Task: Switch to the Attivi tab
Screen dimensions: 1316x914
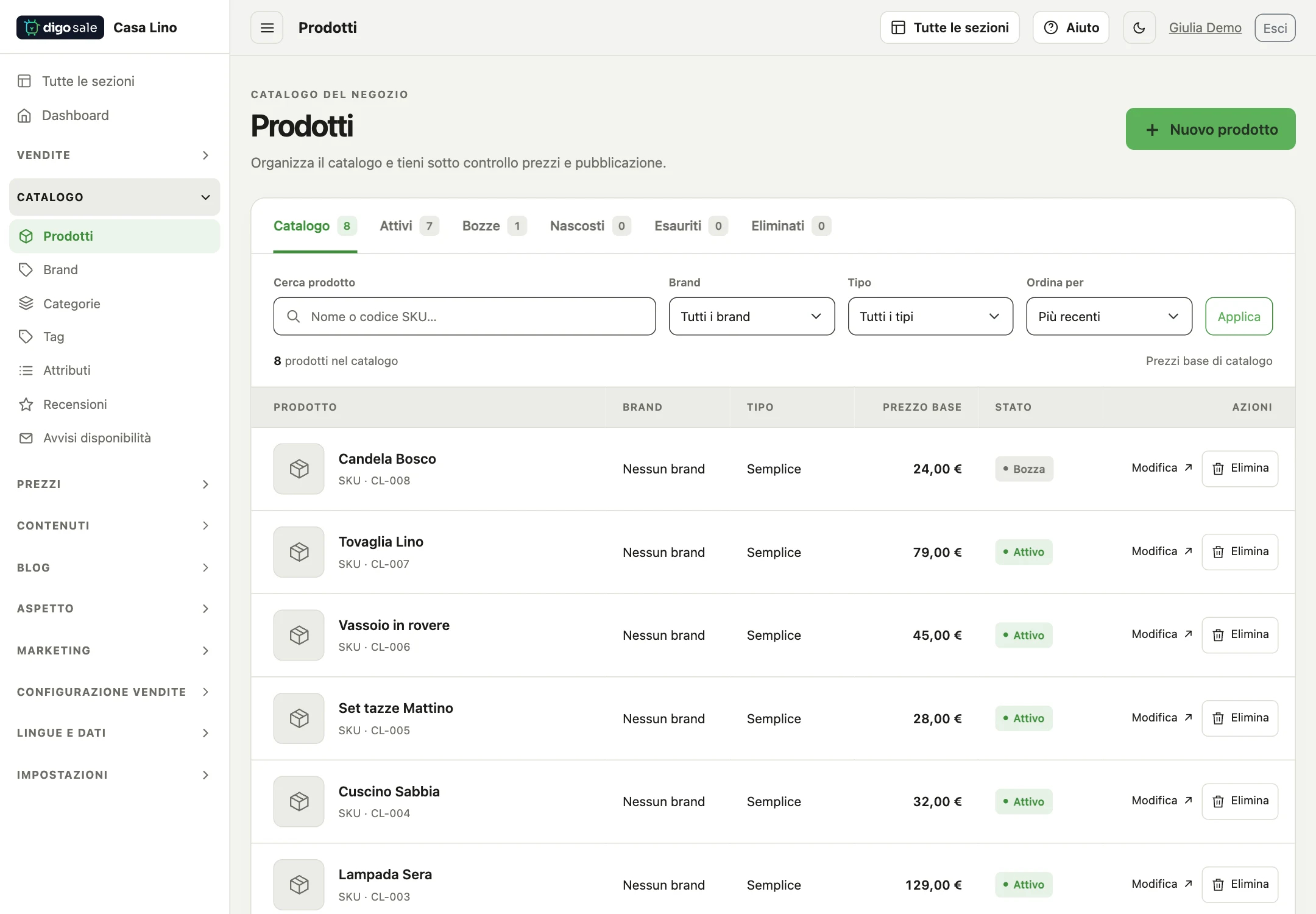Action: (409, 226)
